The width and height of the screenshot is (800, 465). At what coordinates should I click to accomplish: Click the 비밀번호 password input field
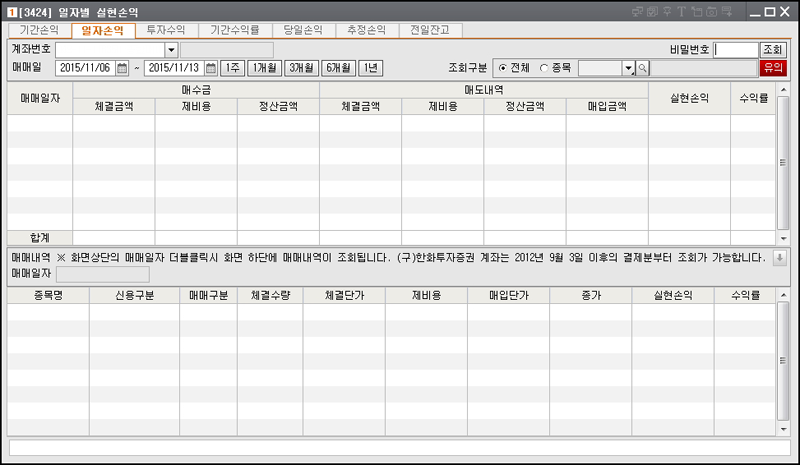coord(736,49)
